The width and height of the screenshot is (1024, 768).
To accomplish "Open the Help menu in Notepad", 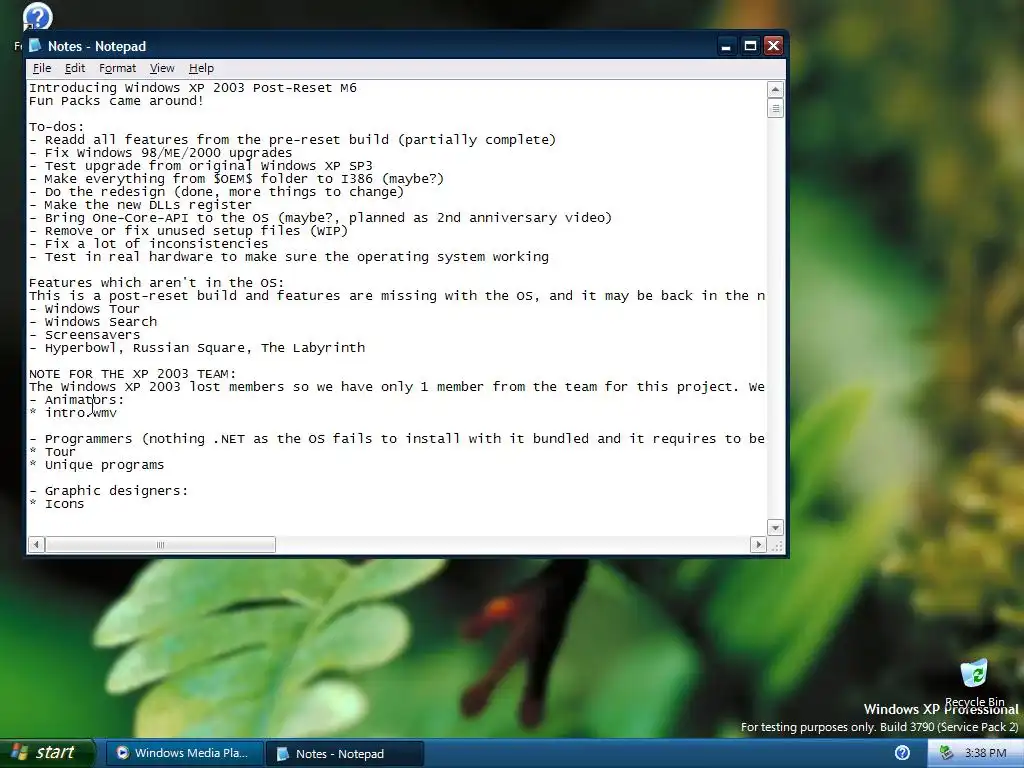I will (201, 68).
